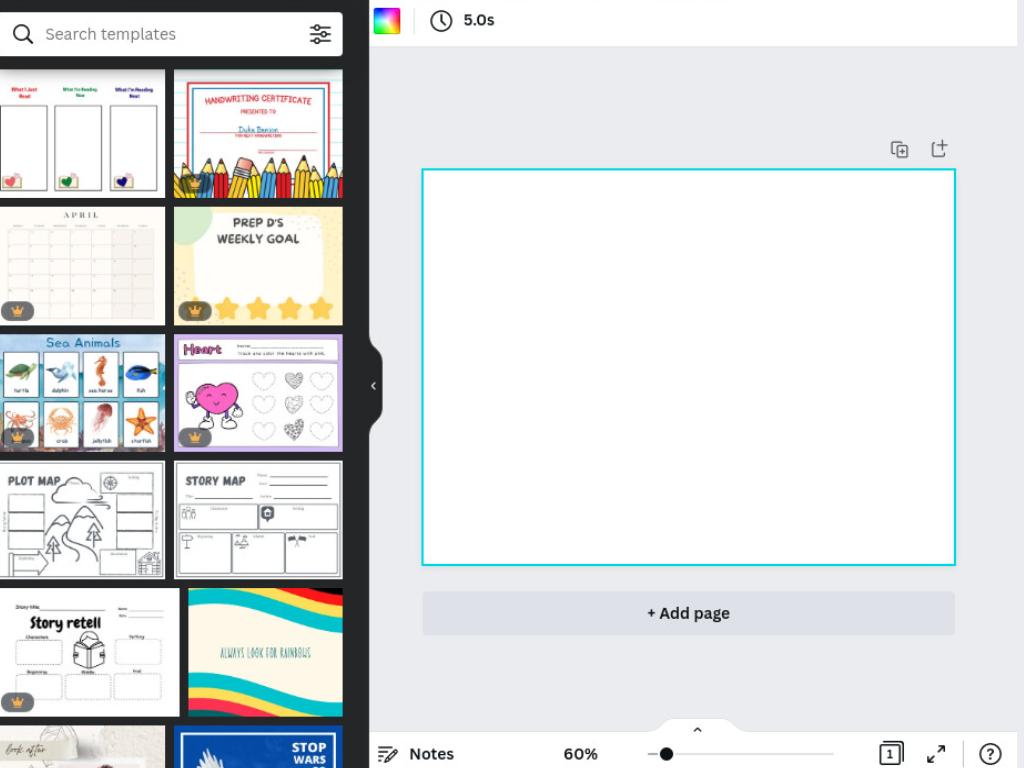The width and height of the screenshot is (1024, 768).
Task: Click the crown badge on Heart template
Action: pyautogui.click(x=195, y=437)
